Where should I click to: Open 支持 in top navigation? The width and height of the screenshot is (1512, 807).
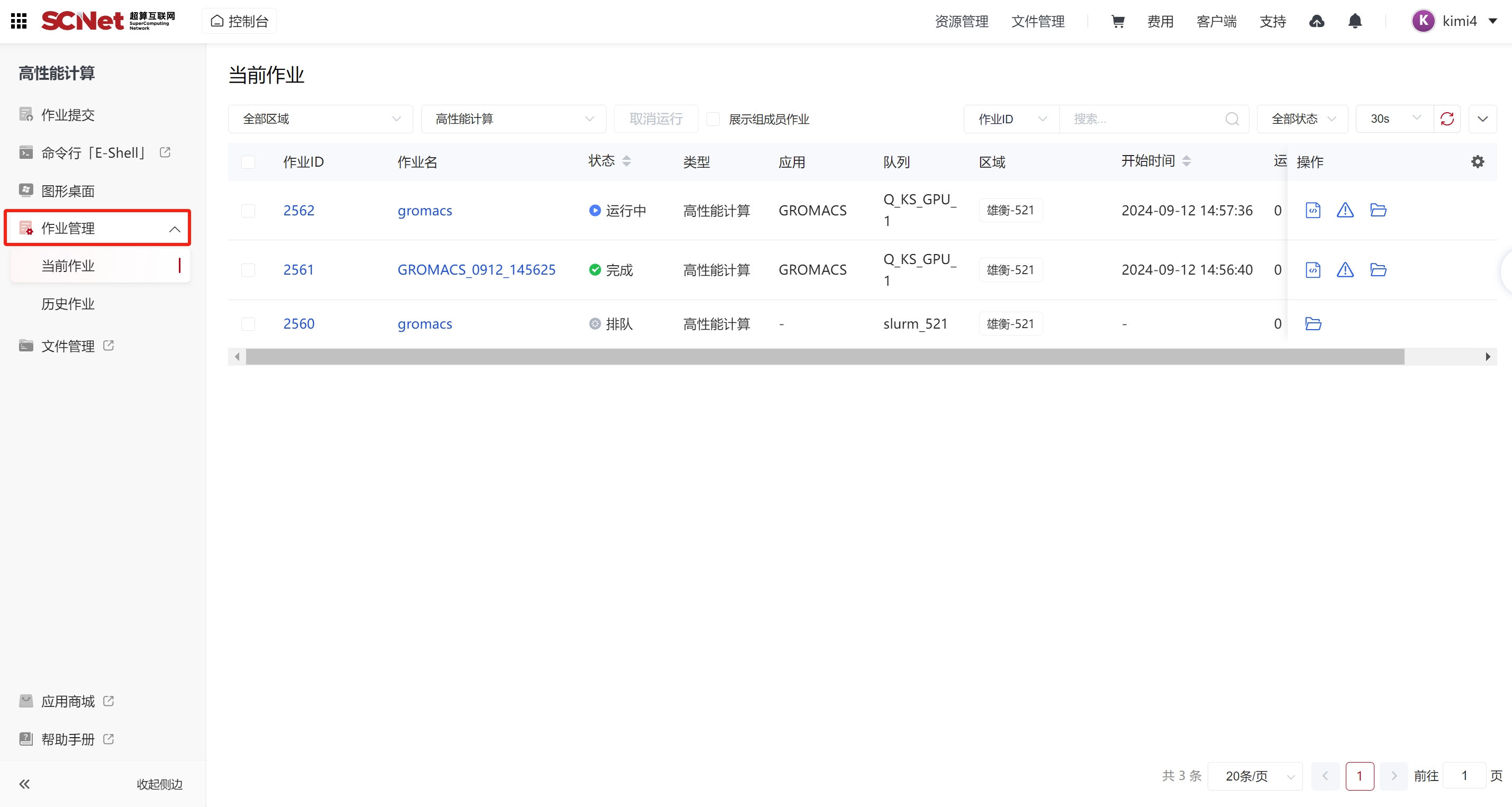coord(1272,21)
